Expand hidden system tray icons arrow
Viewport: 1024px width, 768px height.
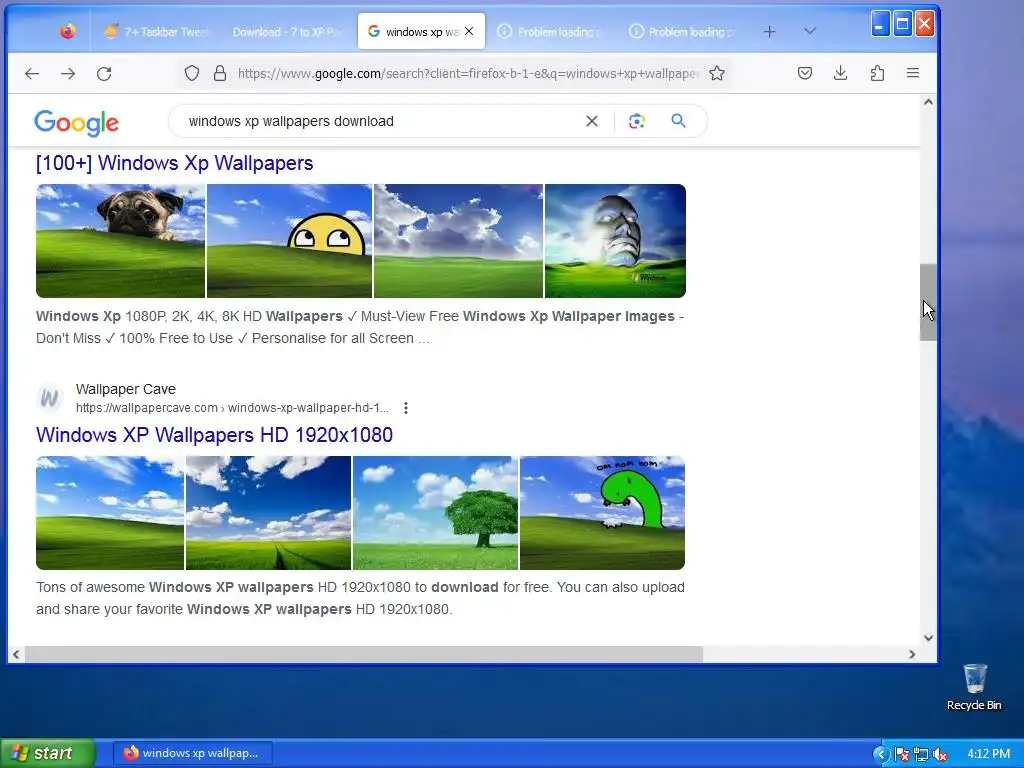coord(881,754)
